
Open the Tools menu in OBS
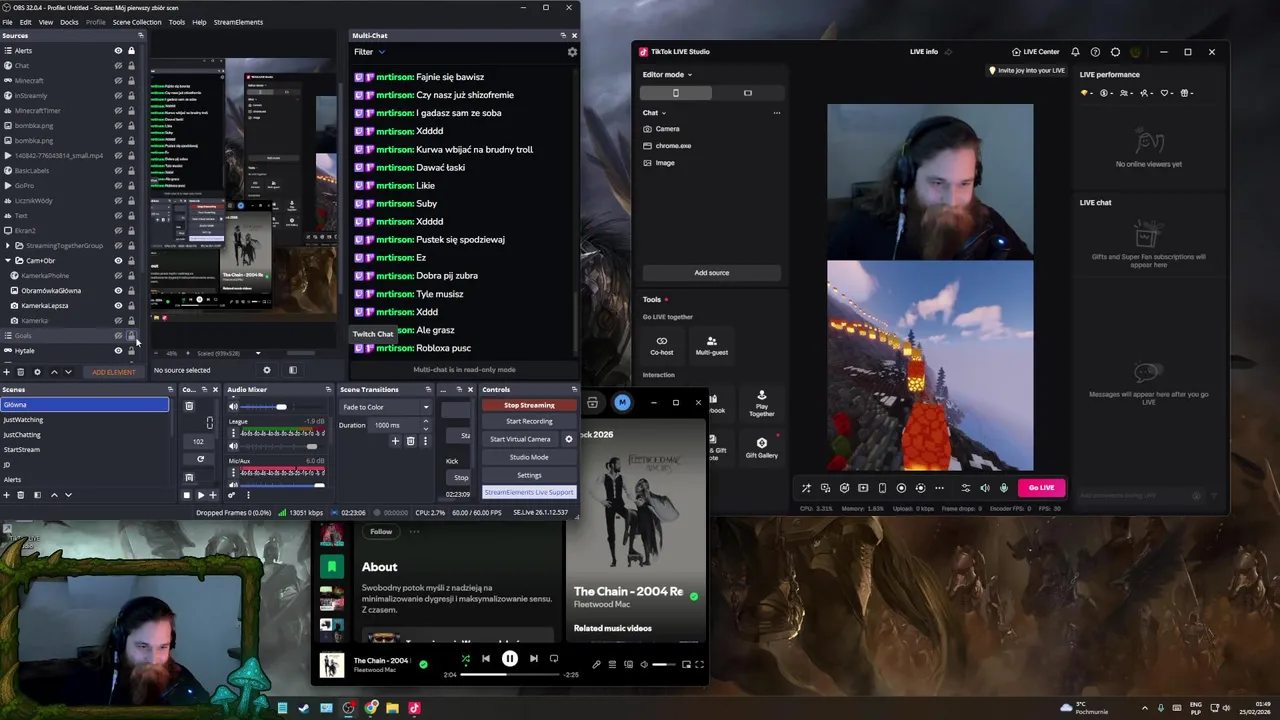pyautogui.click(x=176, y=22)
